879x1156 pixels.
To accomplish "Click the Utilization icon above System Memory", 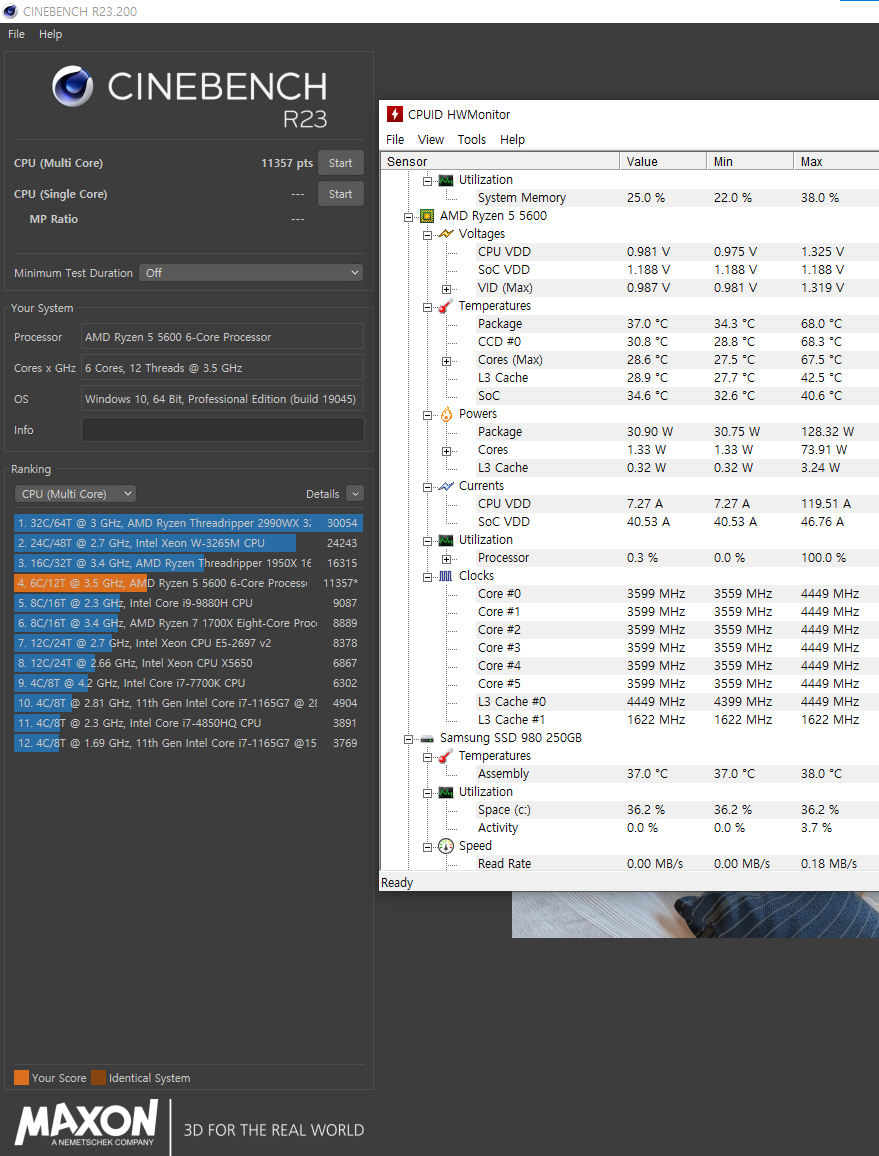I will click(446, 180).
